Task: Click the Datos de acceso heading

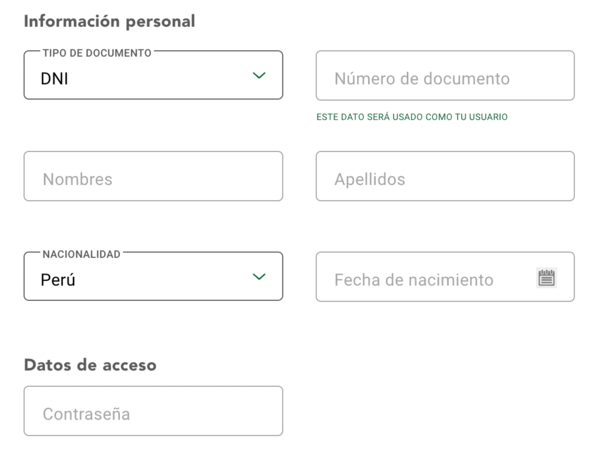Action: pos(89,365)
